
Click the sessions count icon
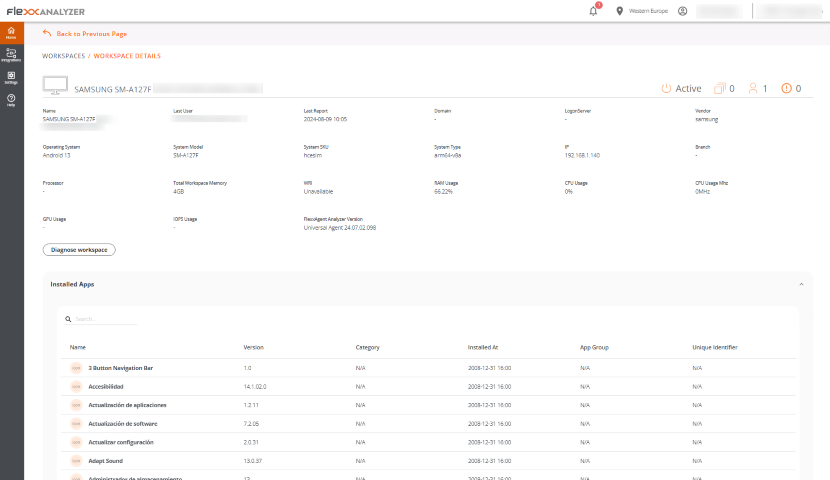pyautogui.click(x=719, y=88)
